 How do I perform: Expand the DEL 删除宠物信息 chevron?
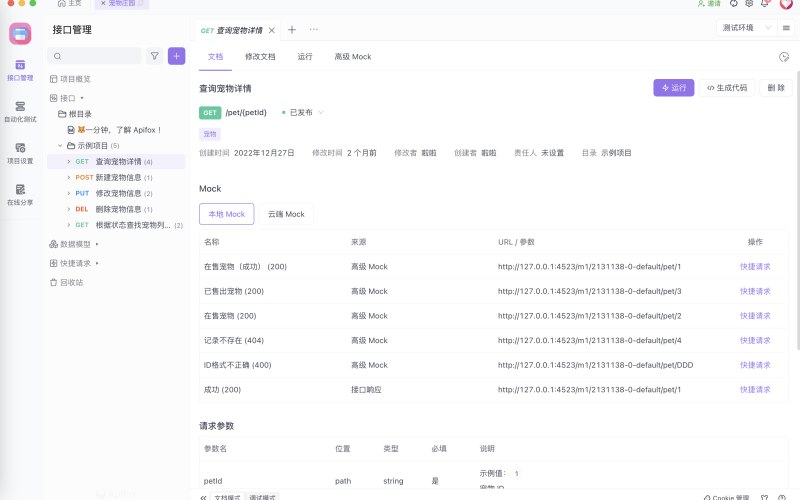[x=69, y=209]
